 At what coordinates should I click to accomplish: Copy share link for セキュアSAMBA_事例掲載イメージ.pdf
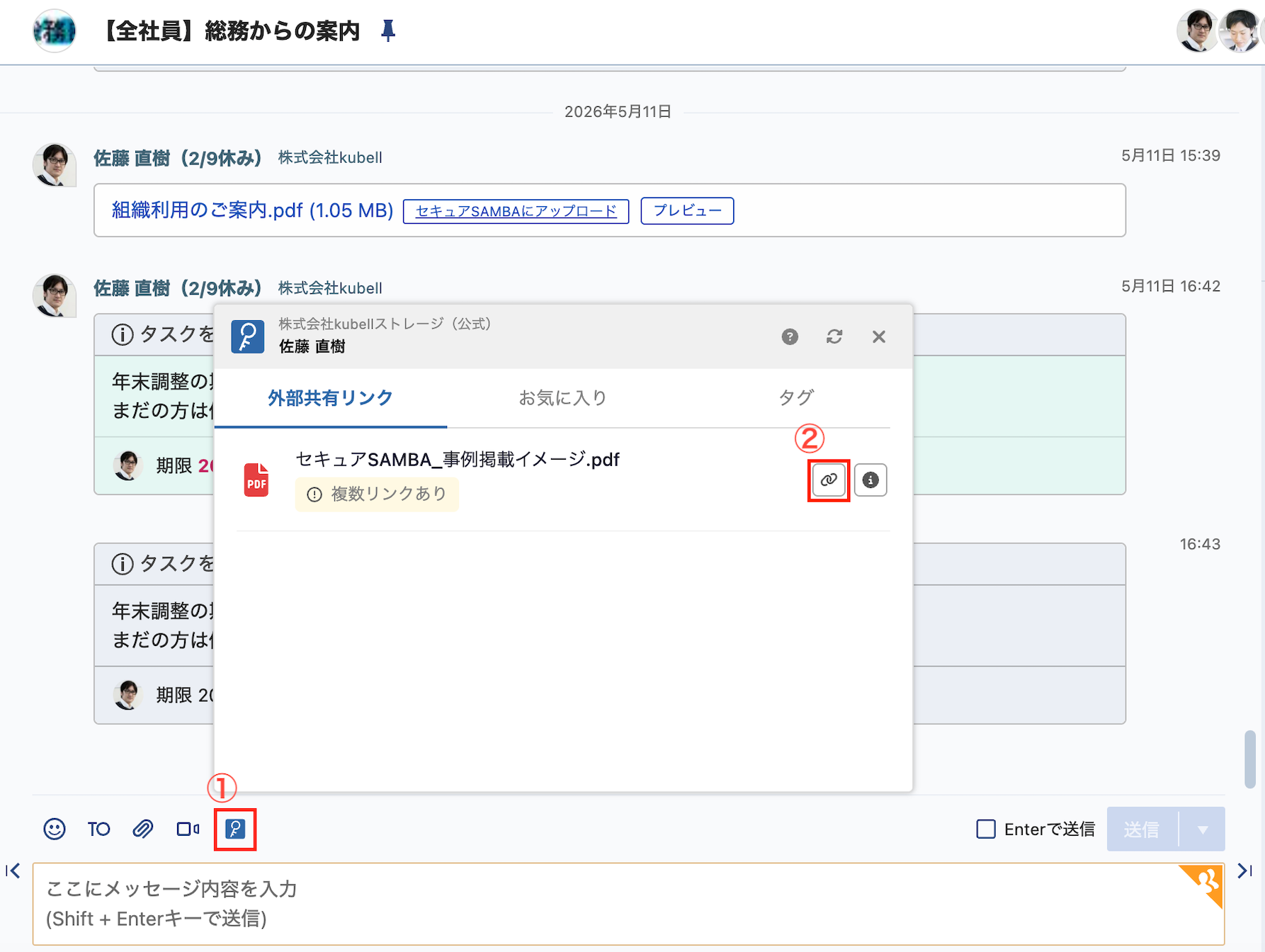(x=829, y=480)
